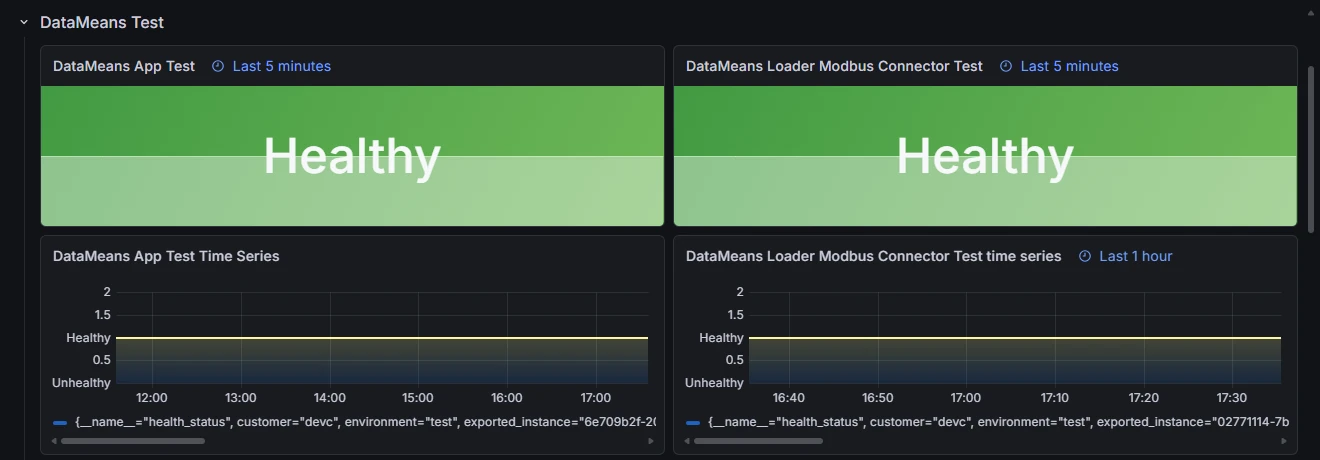Click Healthy axis label in Modbus series
Image resolution: width=1320 pixels, height=460 pixels.
pyautogui.click(x=721, y=338)
